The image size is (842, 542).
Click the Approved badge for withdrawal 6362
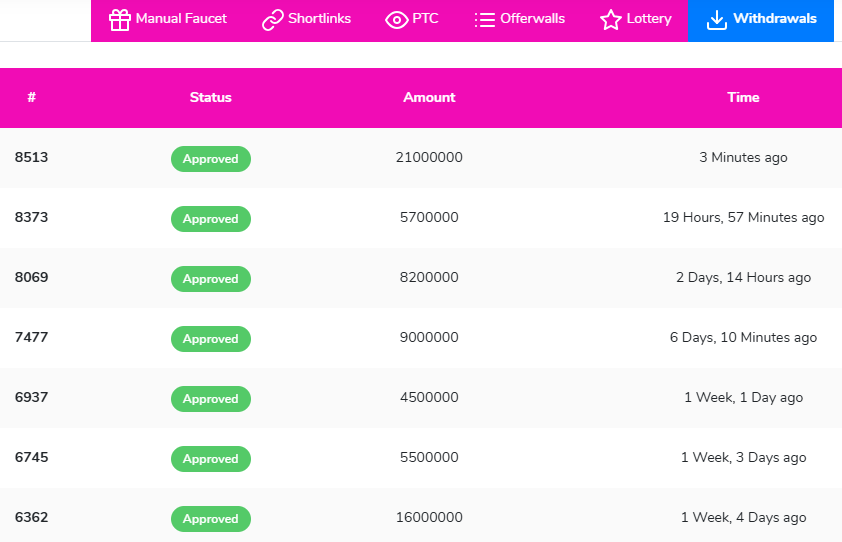(x=210, y=519)
